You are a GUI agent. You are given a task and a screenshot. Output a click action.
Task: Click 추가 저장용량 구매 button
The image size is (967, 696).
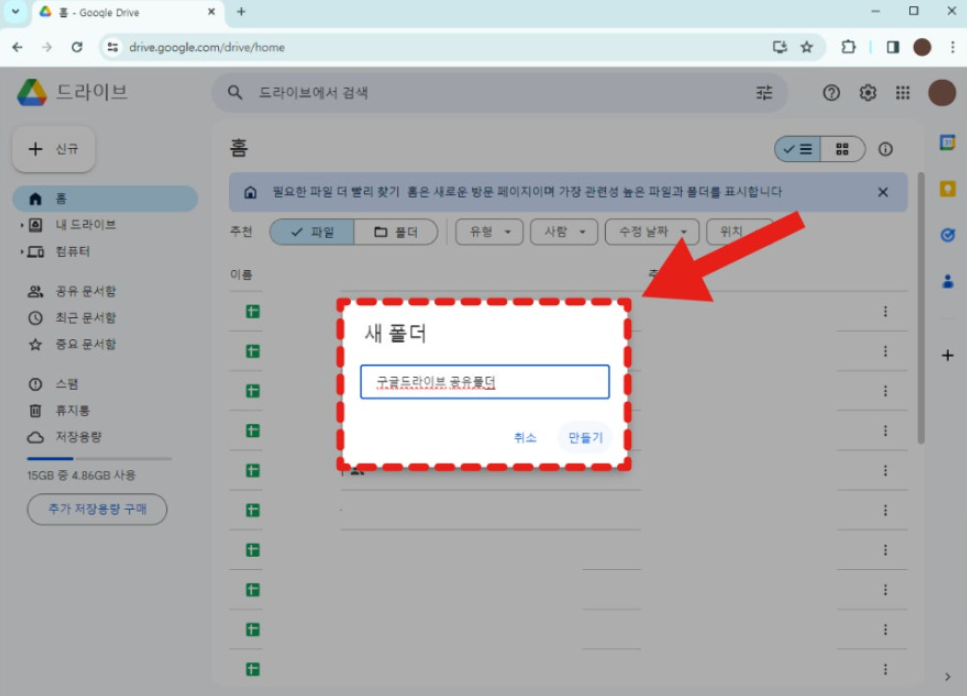point(97,509)
